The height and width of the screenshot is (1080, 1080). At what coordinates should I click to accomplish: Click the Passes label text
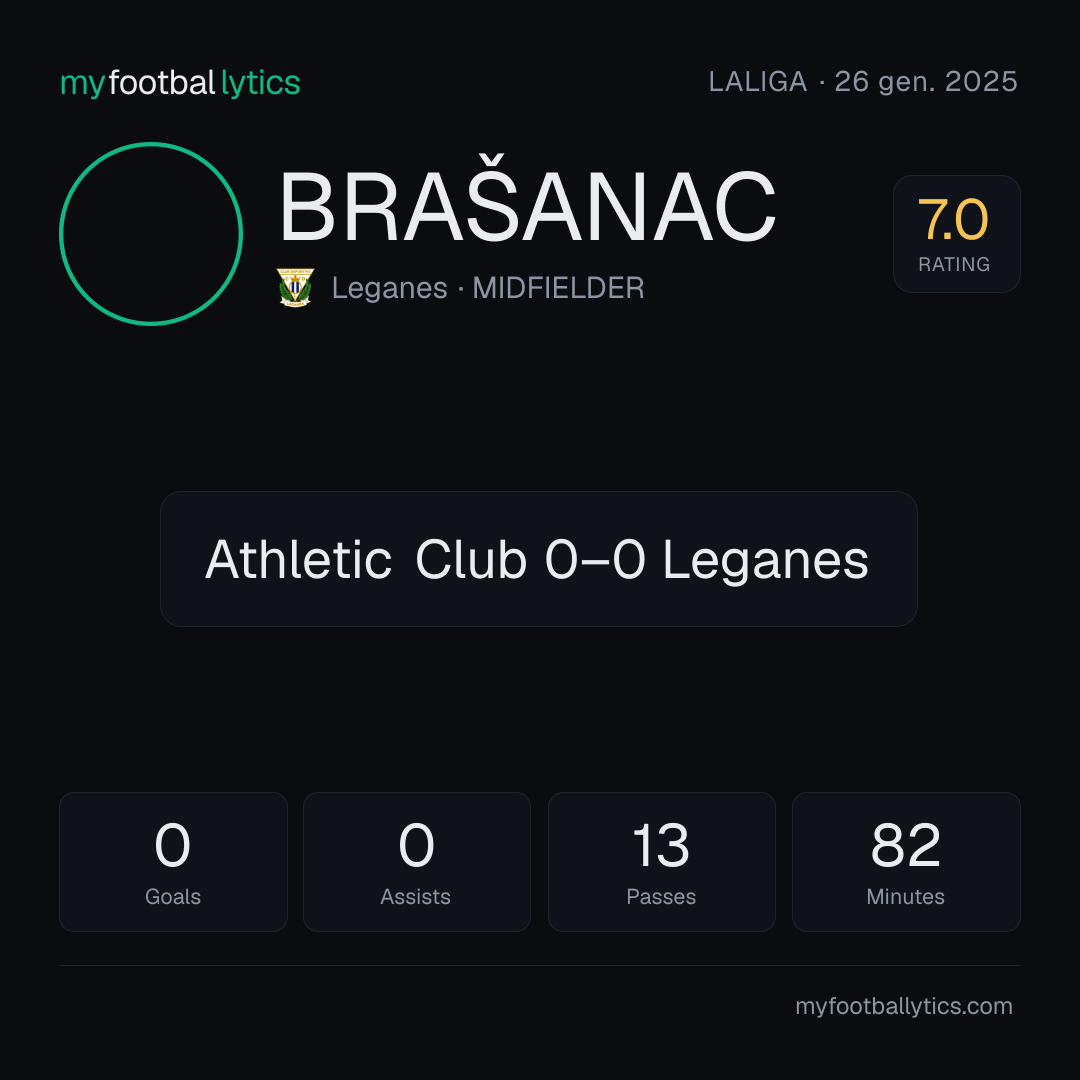(x=661, y=897)
